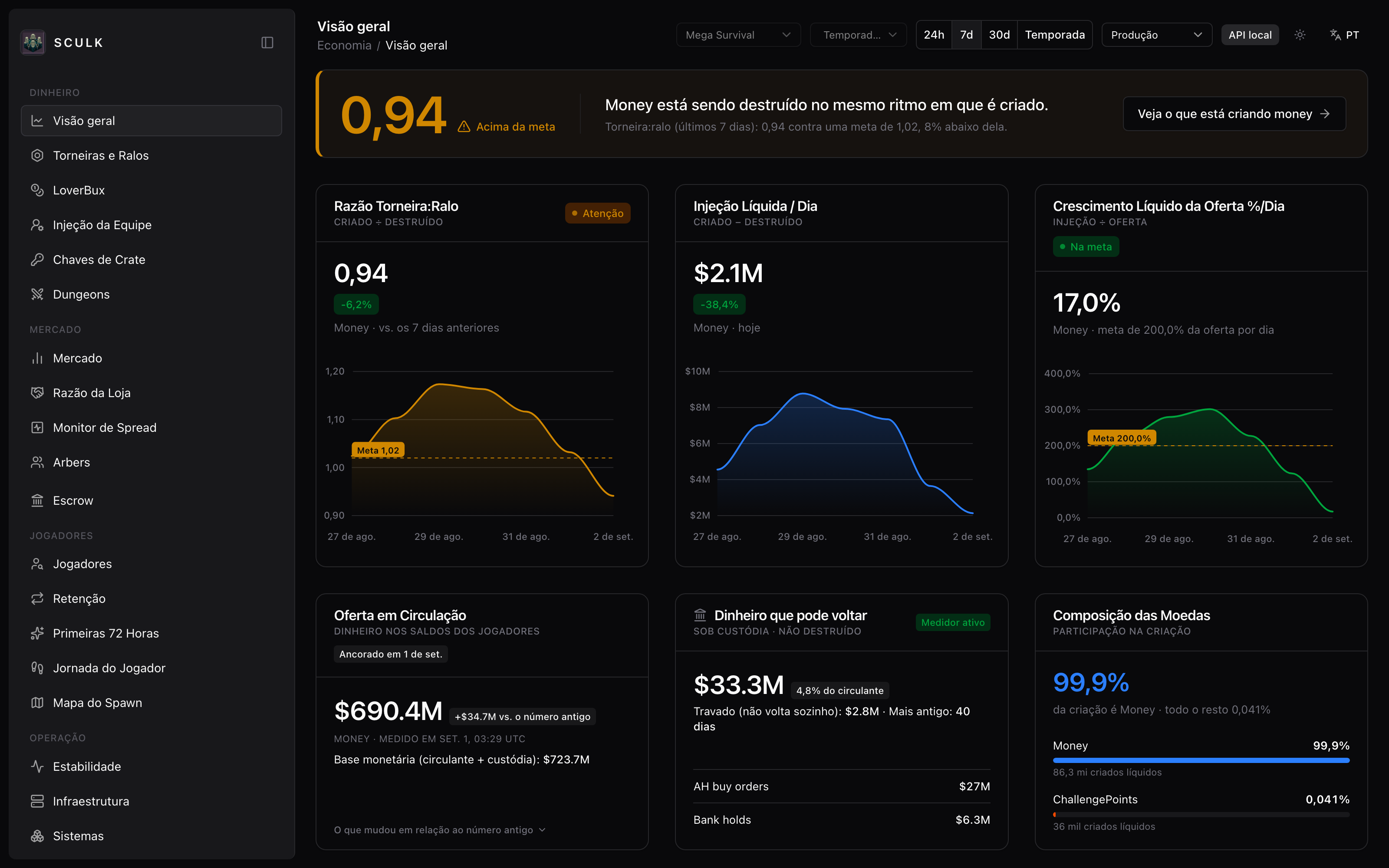The height and width of the screenshot is (868, 1389).
Task: Expand 'O que mudou em relação ao número antigo'
Action: pyautogui.click(x=440, y=830)
